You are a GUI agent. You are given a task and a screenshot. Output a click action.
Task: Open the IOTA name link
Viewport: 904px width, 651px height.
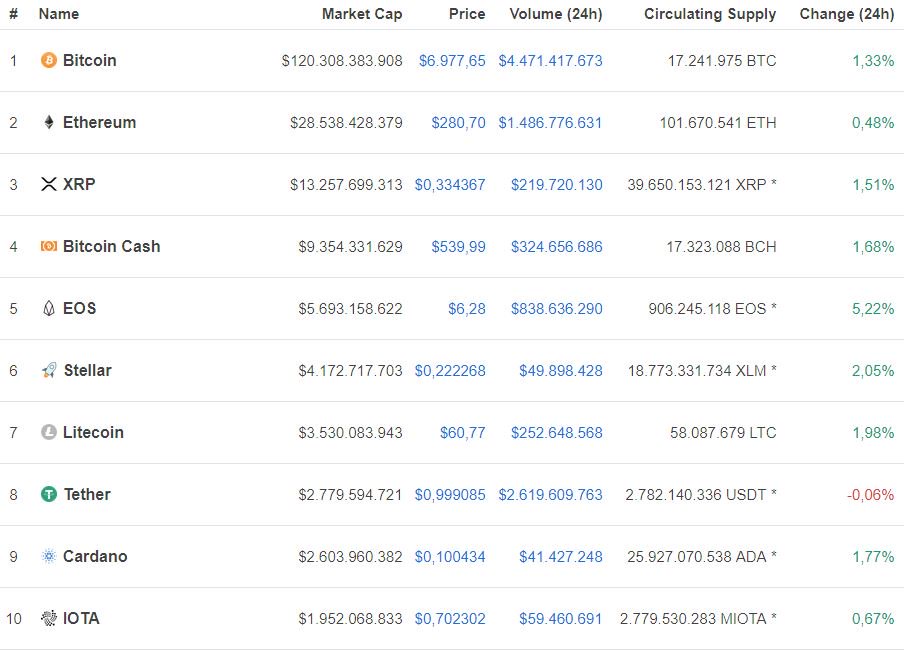point(81,618)
